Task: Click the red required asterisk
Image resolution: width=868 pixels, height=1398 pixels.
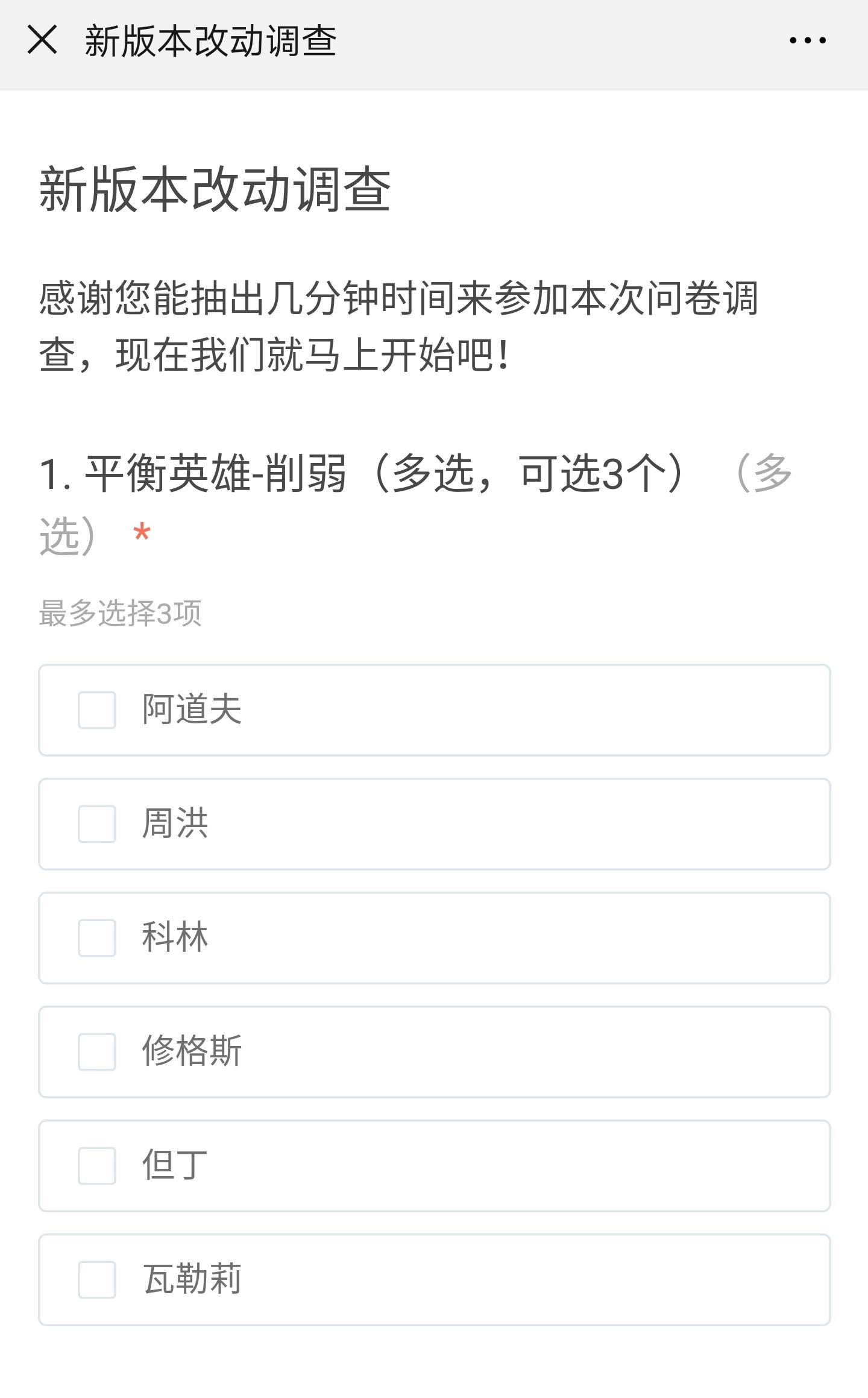Action: pos(142,533)
